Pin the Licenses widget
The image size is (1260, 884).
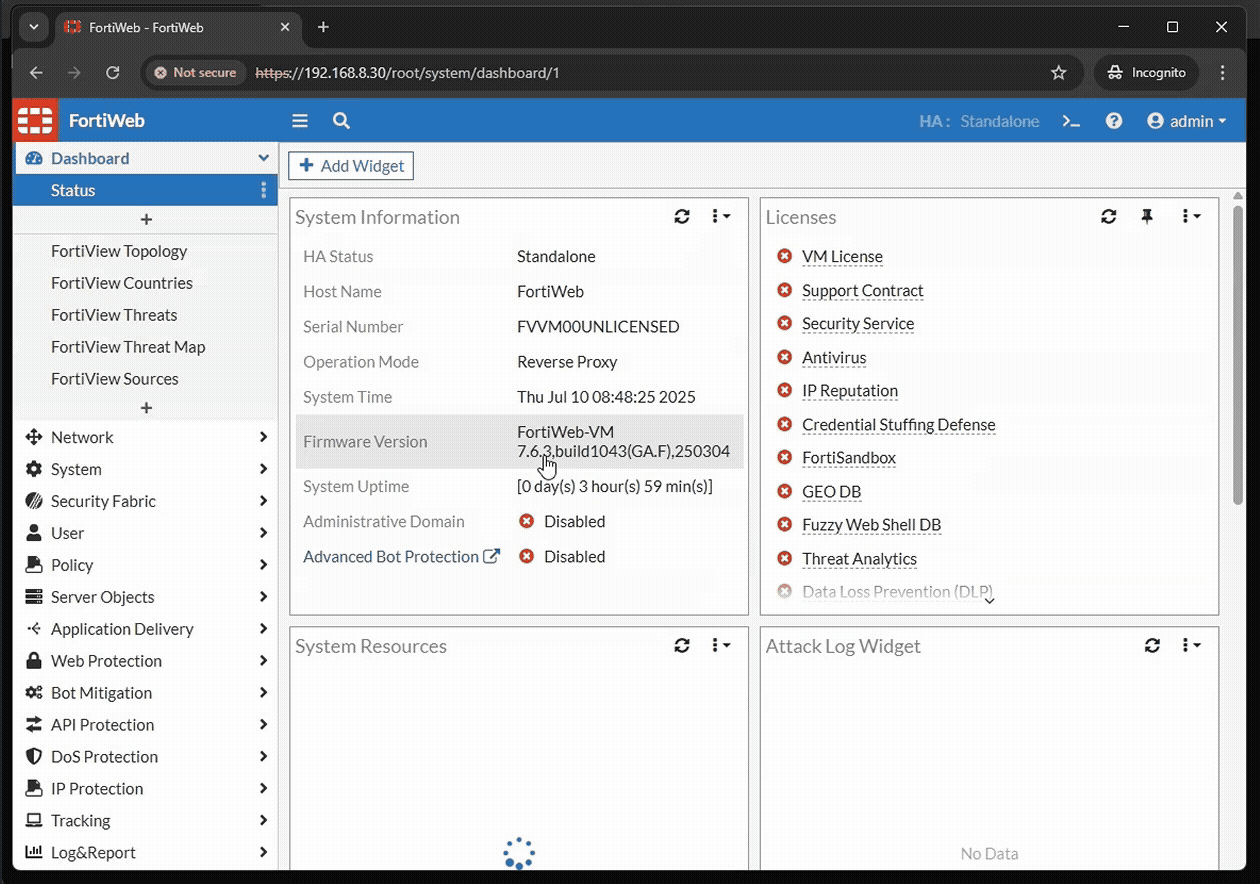click(1147, 216)
